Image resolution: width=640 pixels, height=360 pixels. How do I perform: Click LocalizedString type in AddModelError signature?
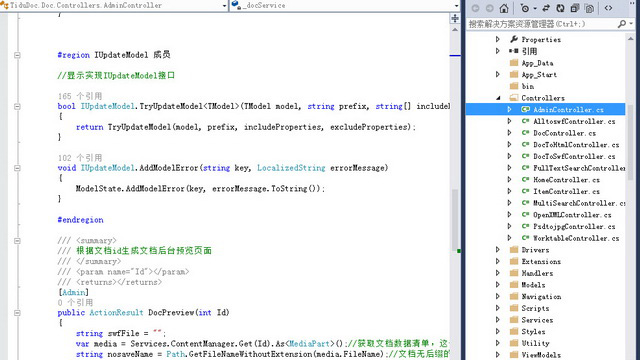(x=291, y=168)
